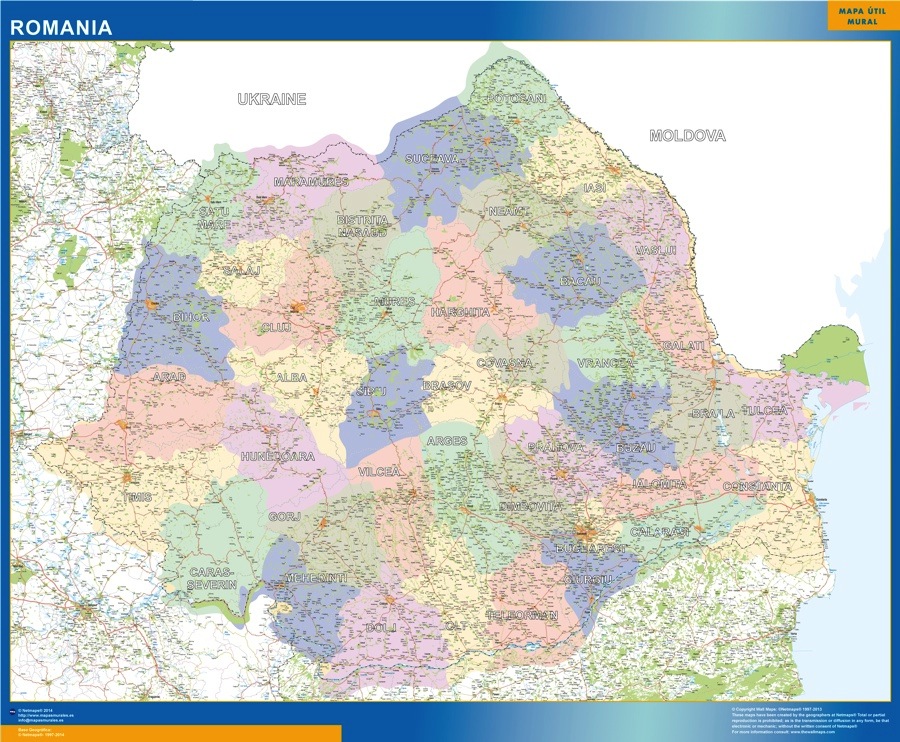Open the www.thewallmaps.com footer link
The image size is (900, 742).
point(812,732)
